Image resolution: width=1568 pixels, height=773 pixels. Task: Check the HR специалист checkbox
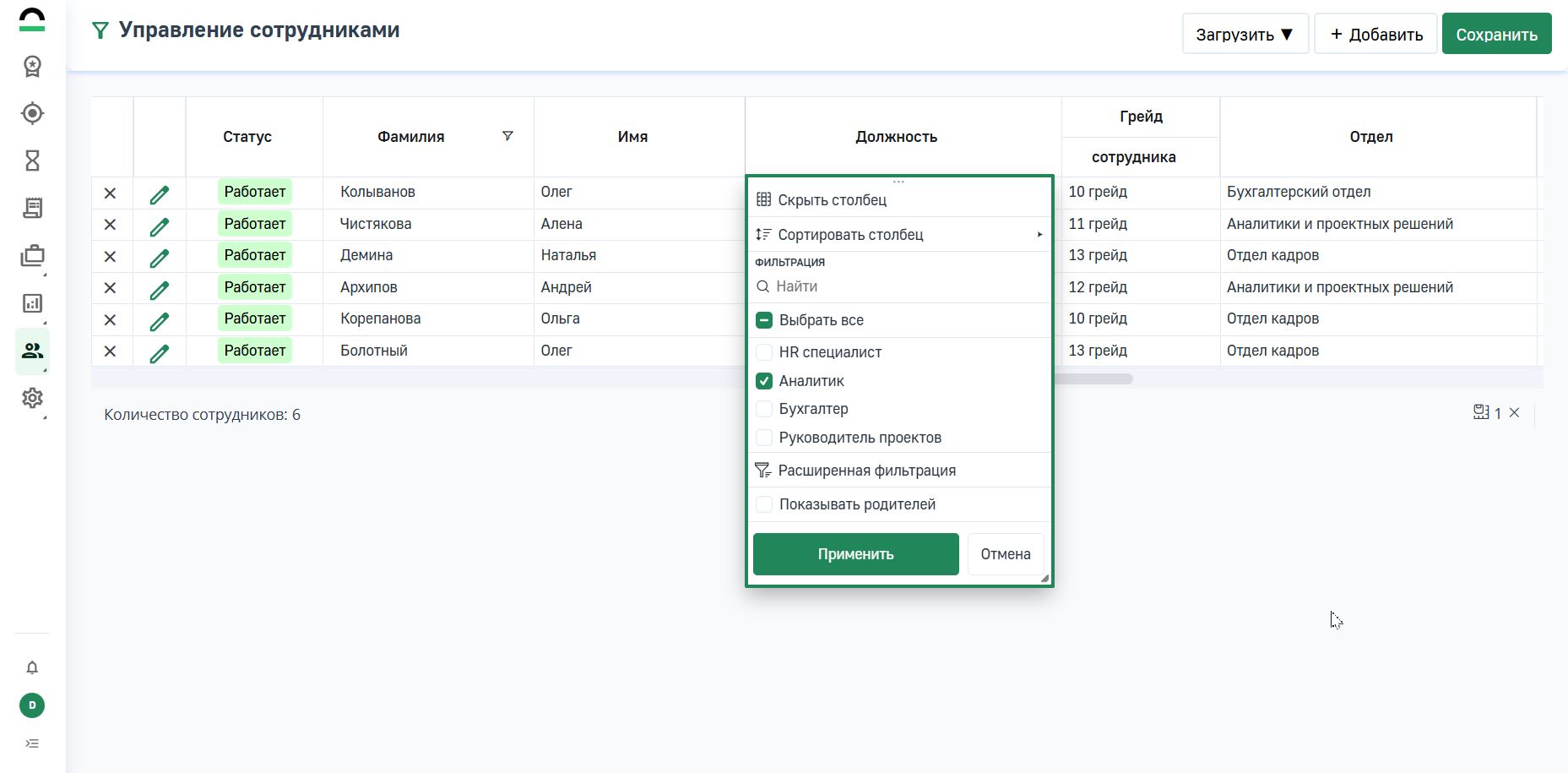764,352
